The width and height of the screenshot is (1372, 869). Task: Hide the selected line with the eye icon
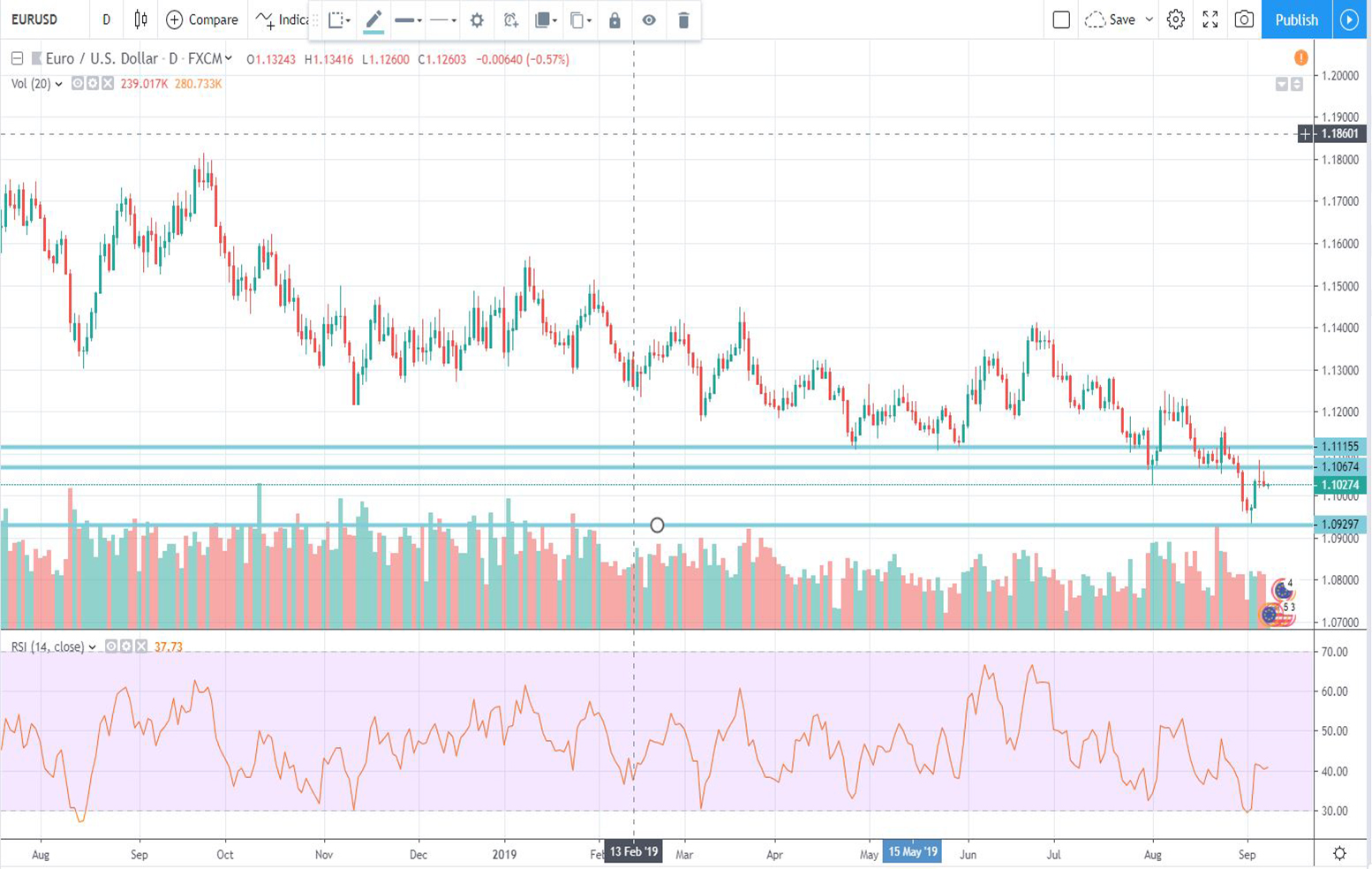click(x=649, y=19)
